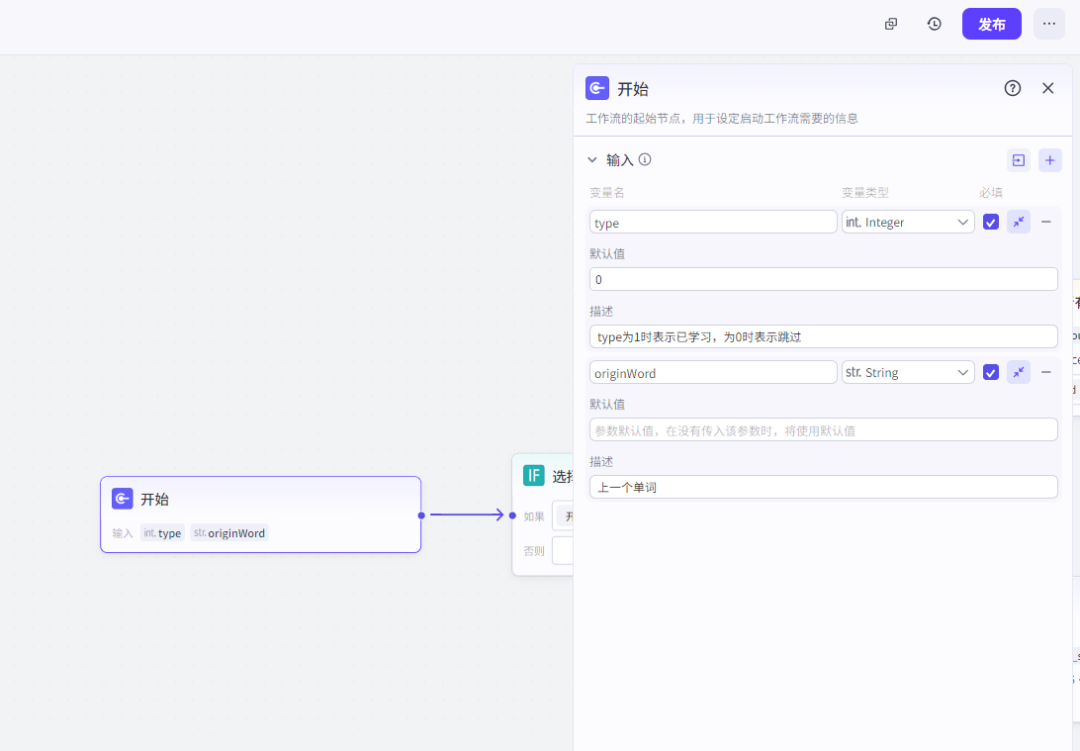Click the collapse arrows icon beside type checkbox
1080x751 pixels.
coord(1018,221)
